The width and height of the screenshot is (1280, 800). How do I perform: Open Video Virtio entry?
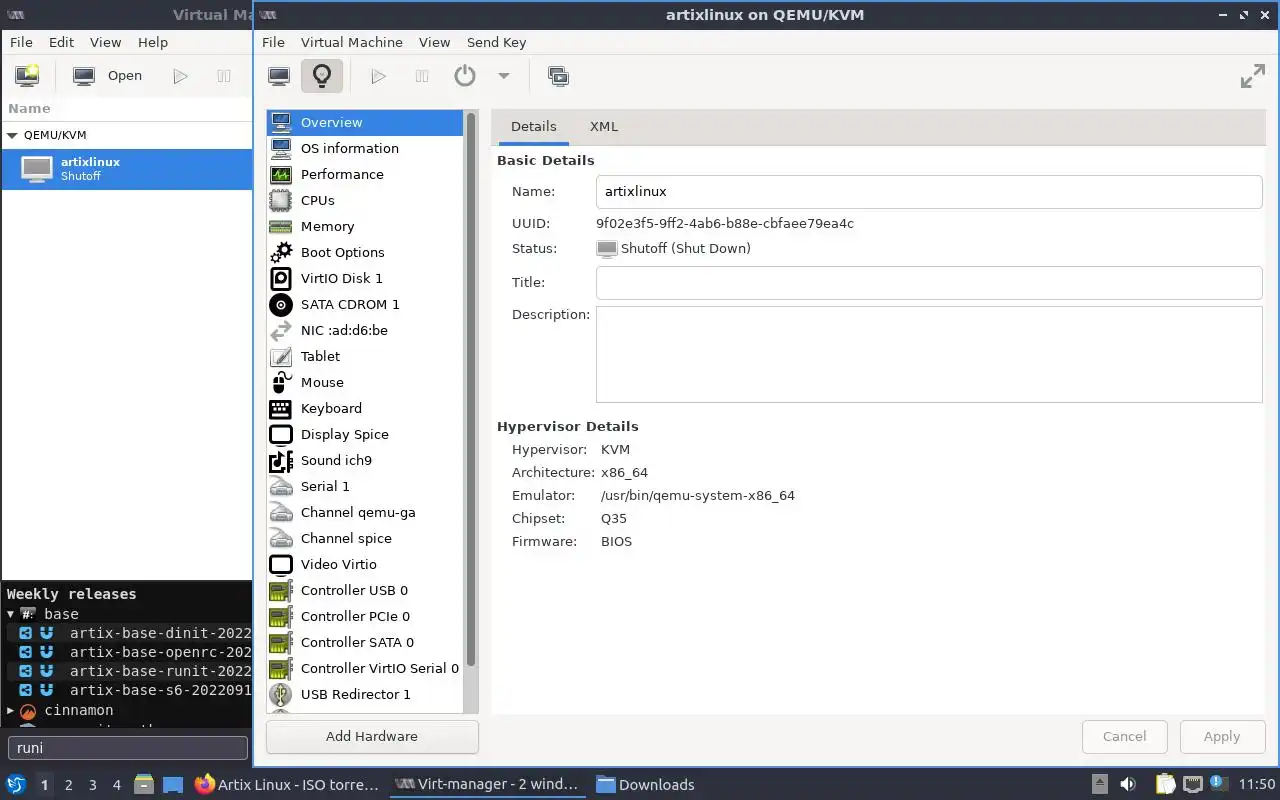pyautogui.click(x=365, y=564)
